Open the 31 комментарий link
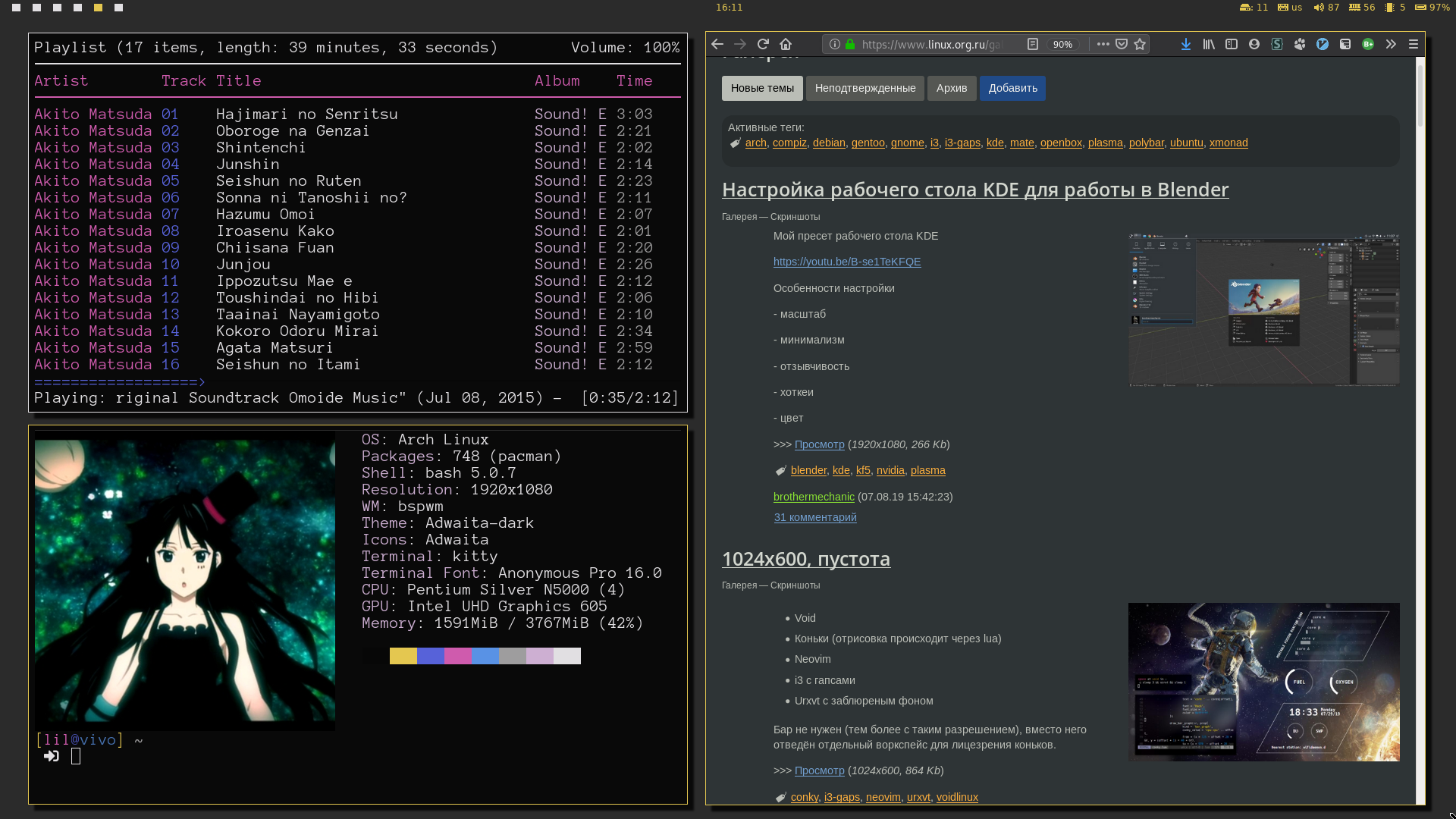1456x819 pixels. coord(815,517)
